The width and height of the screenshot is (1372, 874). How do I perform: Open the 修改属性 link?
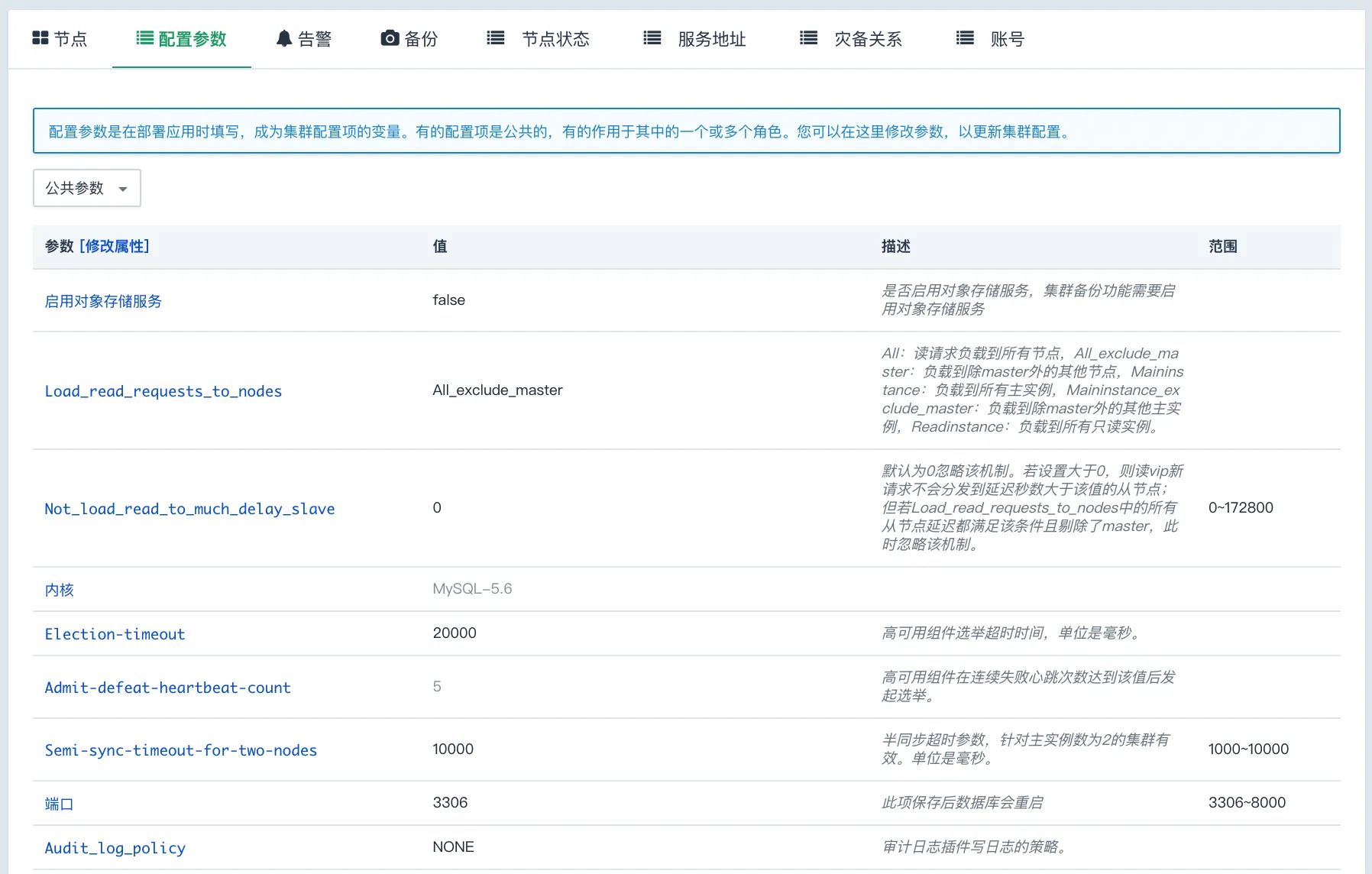click(115, 246)
